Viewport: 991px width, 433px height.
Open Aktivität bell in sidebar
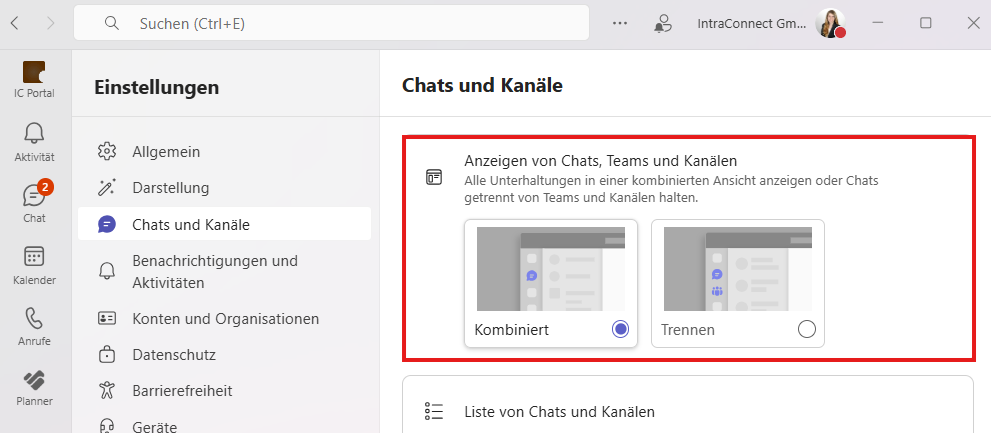tap(34, 143)
